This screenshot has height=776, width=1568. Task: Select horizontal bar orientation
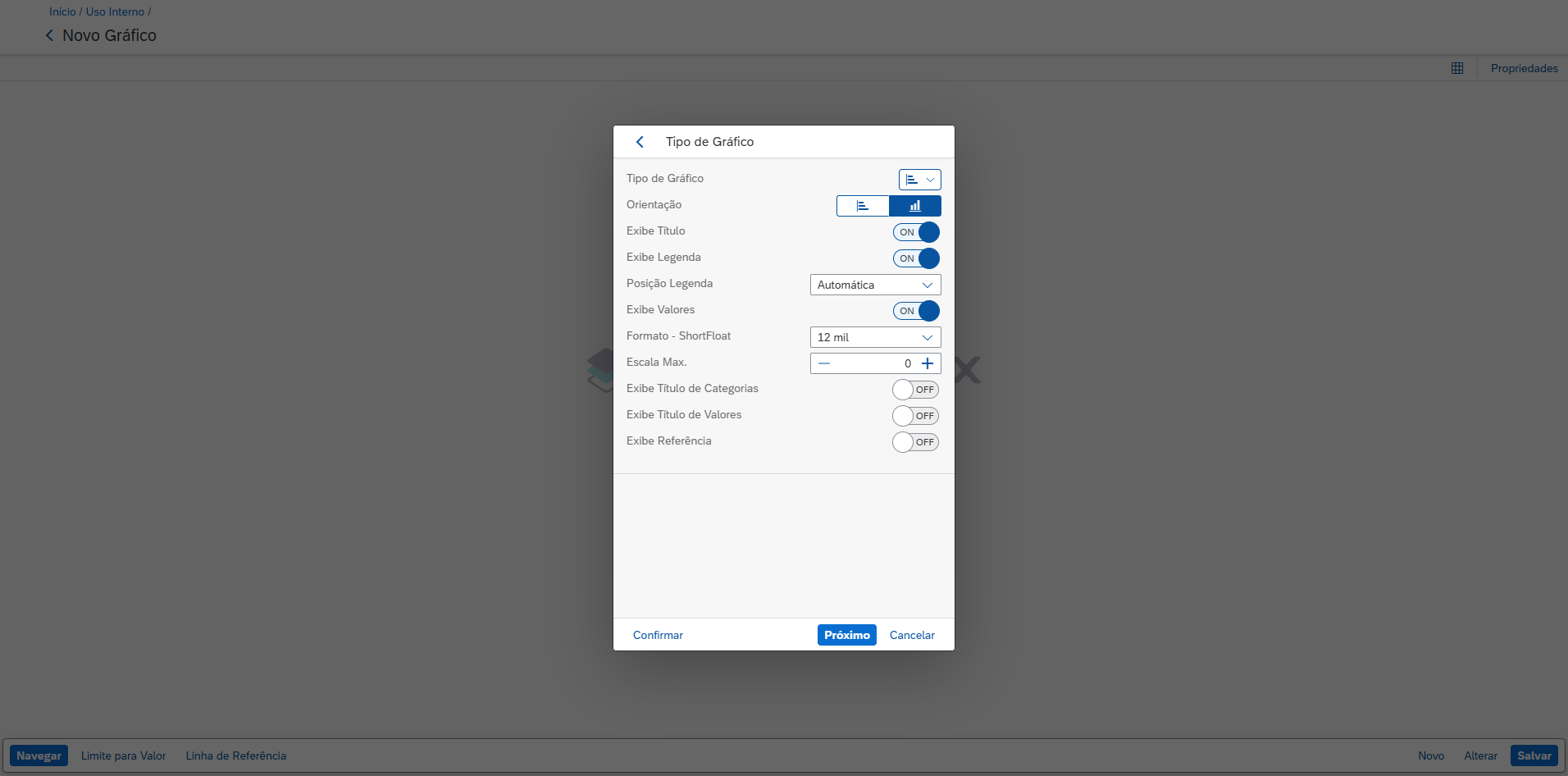click(x=863, y=206)
